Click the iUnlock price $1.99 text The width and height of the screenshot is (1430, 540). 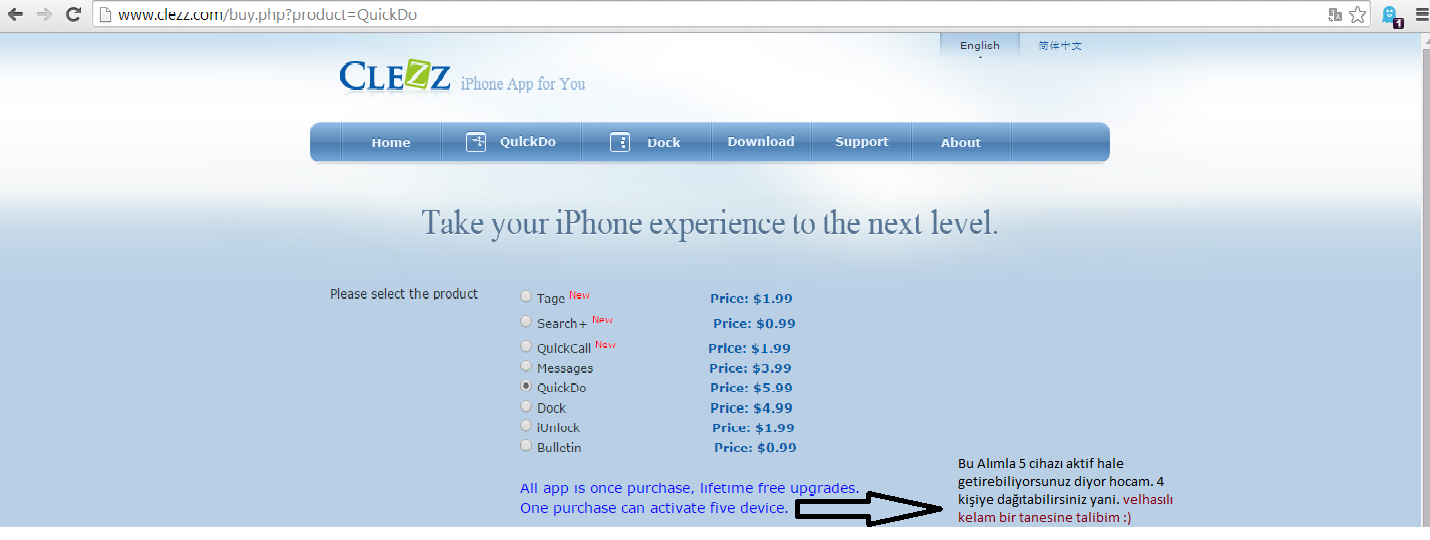point(754,428)
